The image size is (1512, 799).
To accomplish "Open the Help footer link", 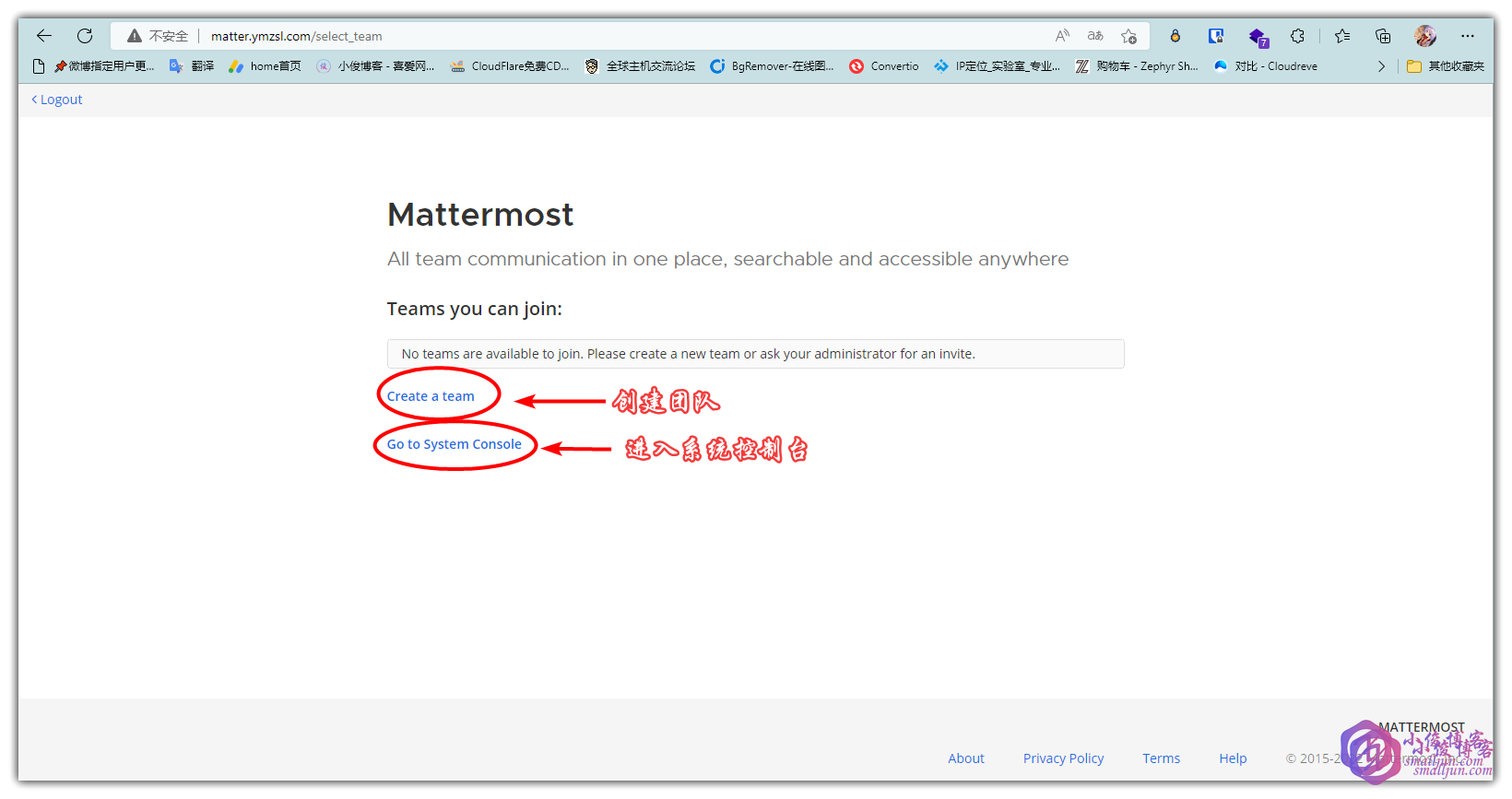I will click(1233, 758).
